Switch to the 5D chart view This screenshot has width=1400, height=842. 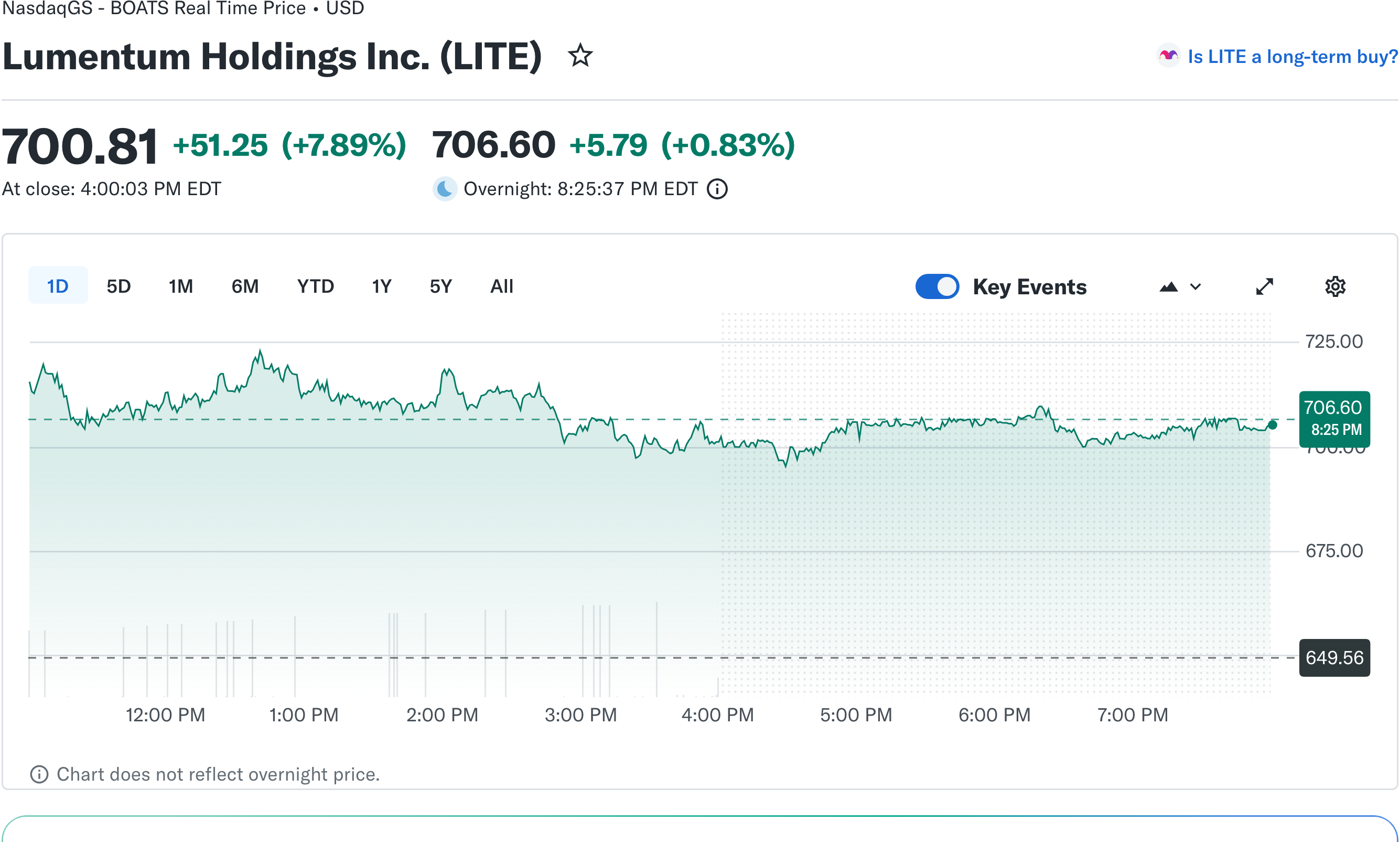pos(118,286)
